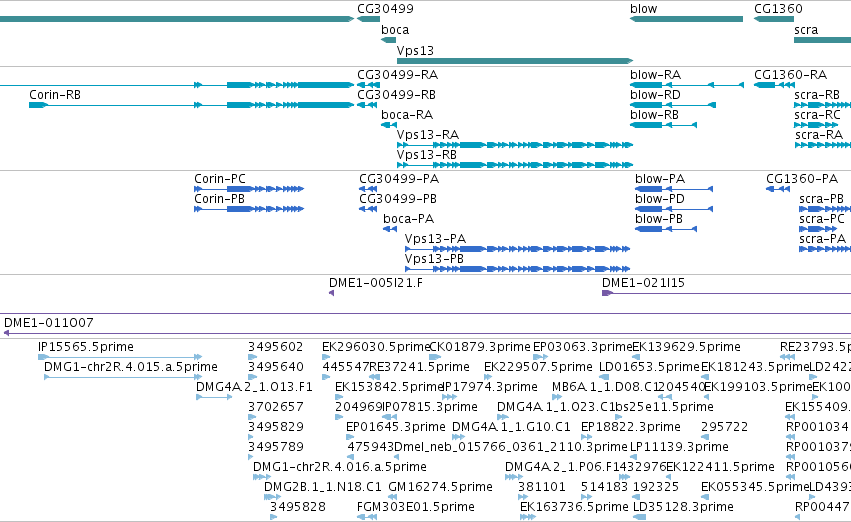Screen dimensions: 851x522
Task: Click the feature labeled 3495602
Action: point(276,347)
